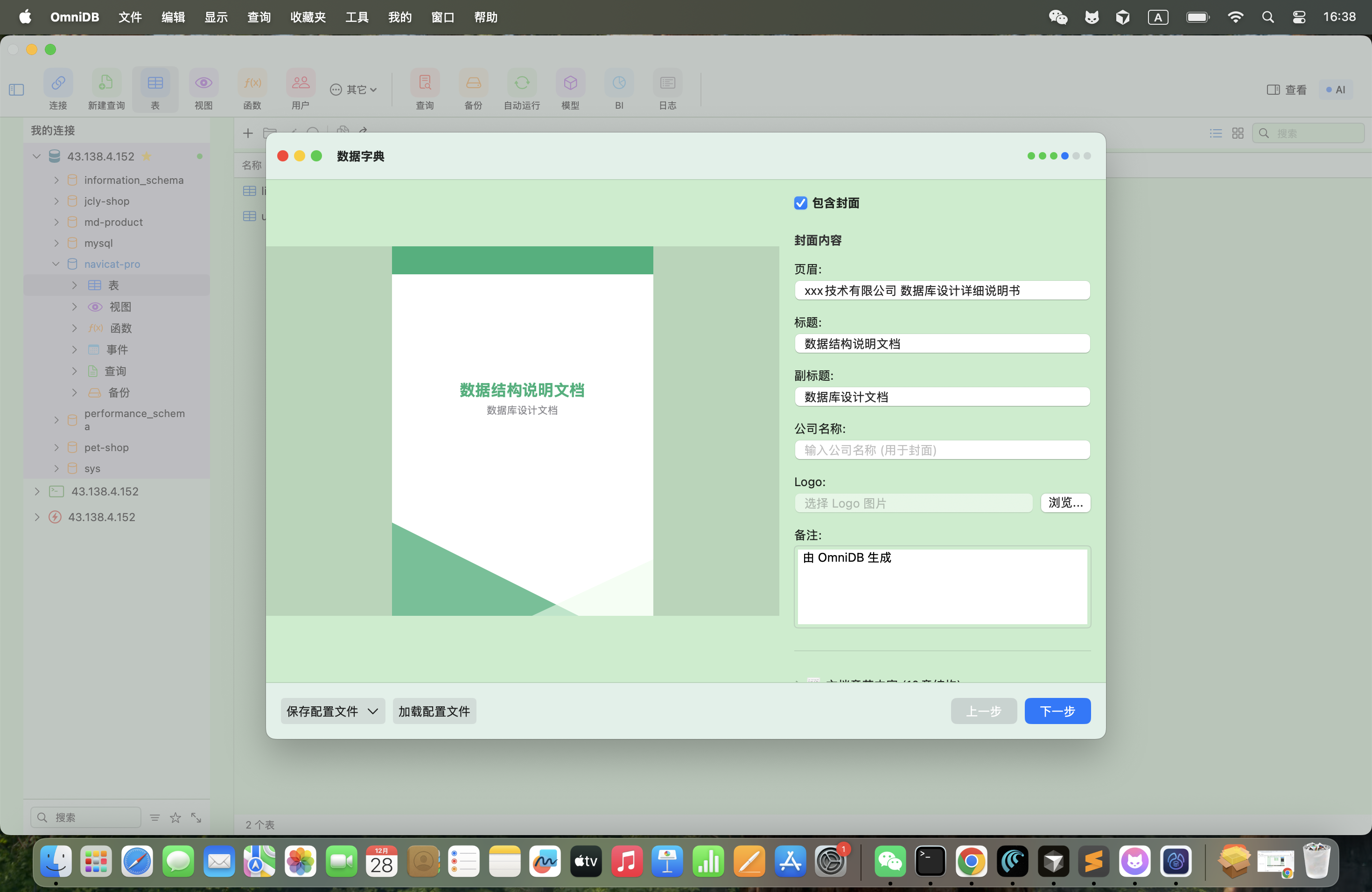
Task: Open the 模型 model toolbar icon
Action: pyautogui.click(x=570, y=84)
